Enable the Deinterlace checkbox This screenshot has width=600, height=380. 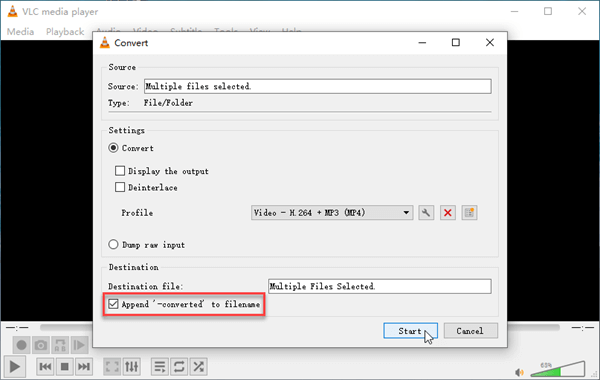[x=120, y=187]
